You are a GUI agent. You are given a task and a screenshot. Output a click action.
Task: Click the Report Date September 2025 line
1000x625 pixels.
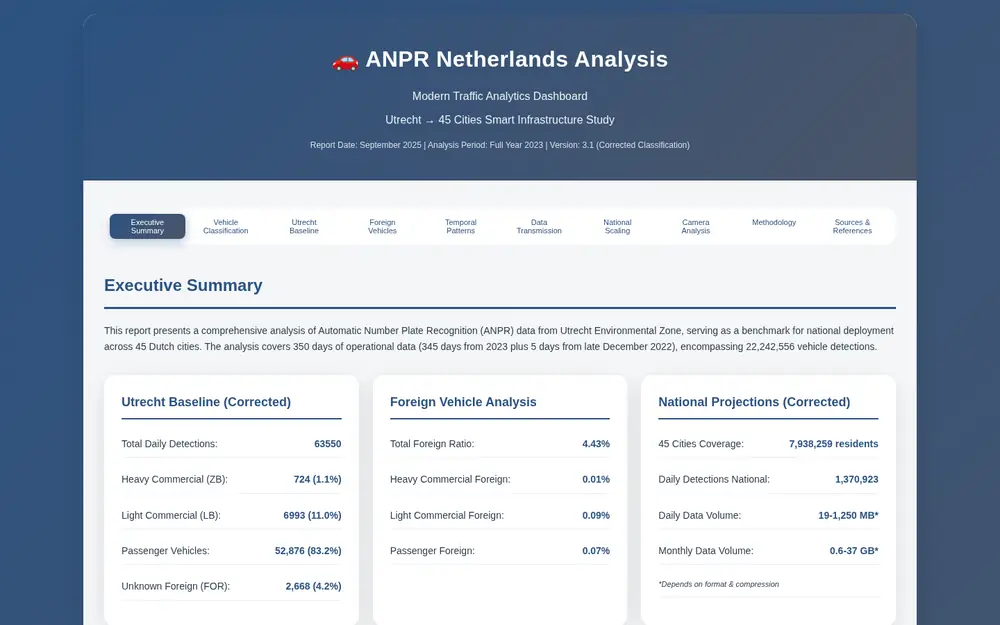coord(500,145)
